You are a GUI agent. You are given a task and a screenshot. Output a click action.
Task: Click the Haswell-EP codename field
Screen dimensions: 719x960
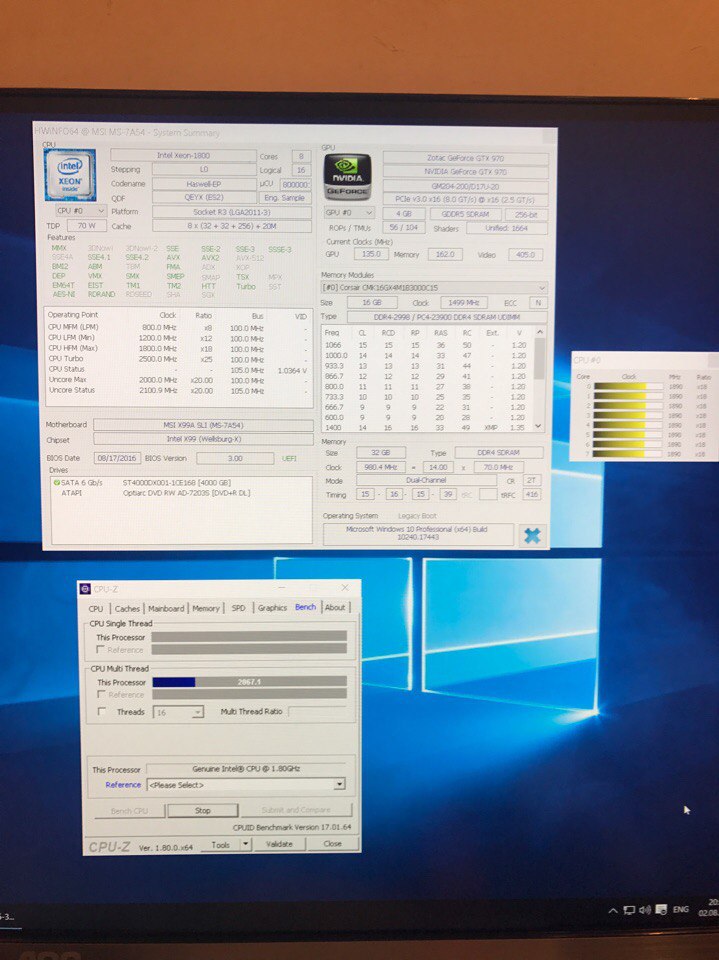204,184
